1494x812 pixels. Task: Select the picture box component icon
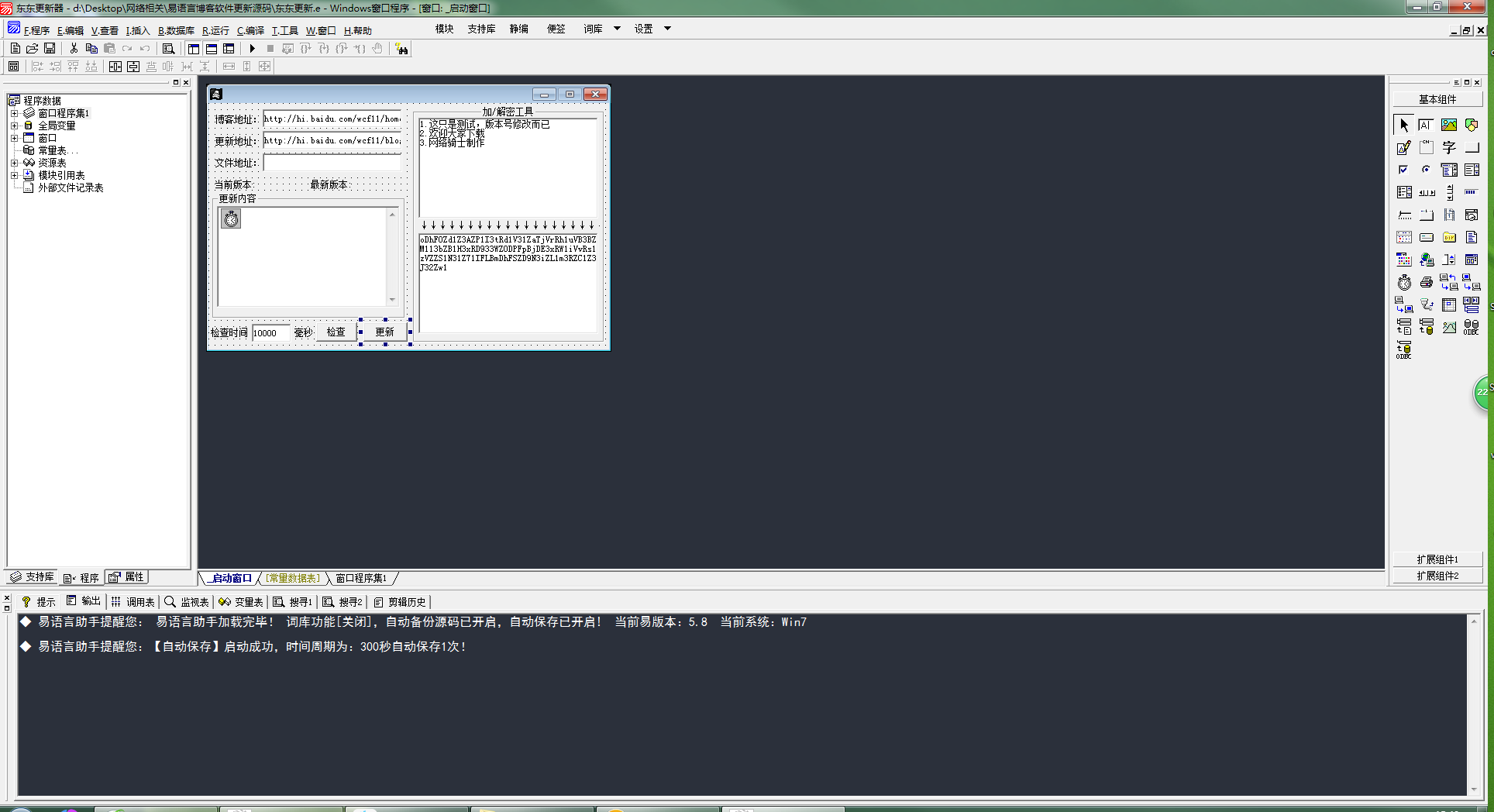point(1449,125)
